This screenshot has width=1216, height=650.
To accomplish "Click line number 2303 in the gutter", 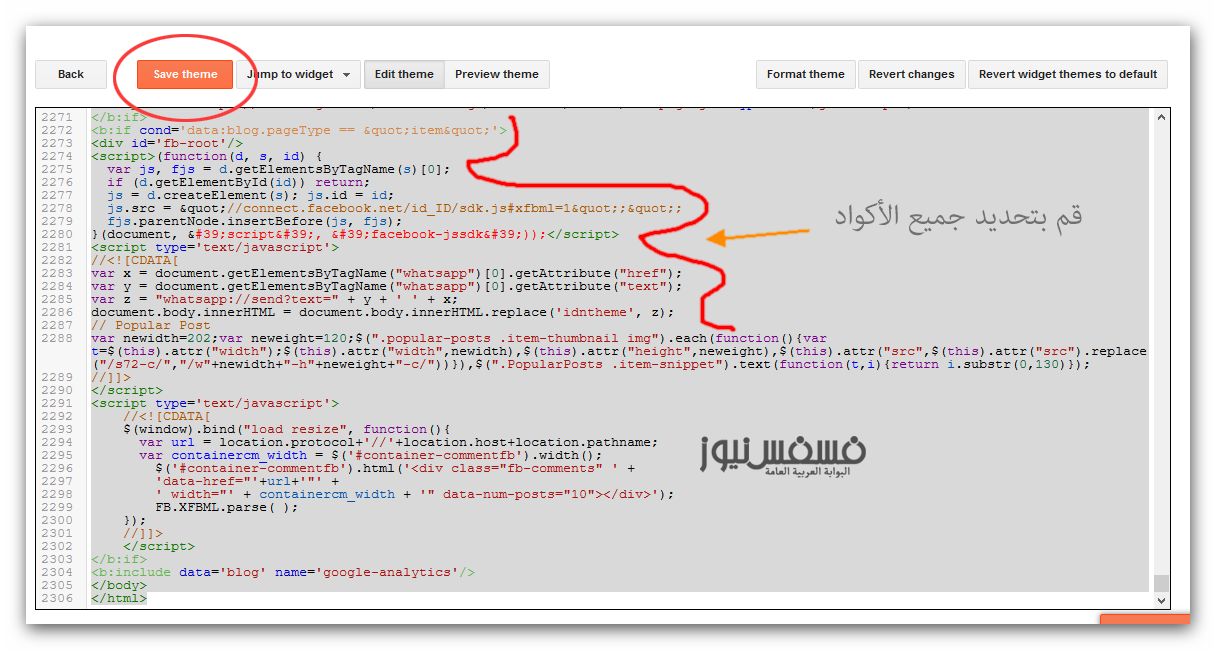I will point(57,559).
